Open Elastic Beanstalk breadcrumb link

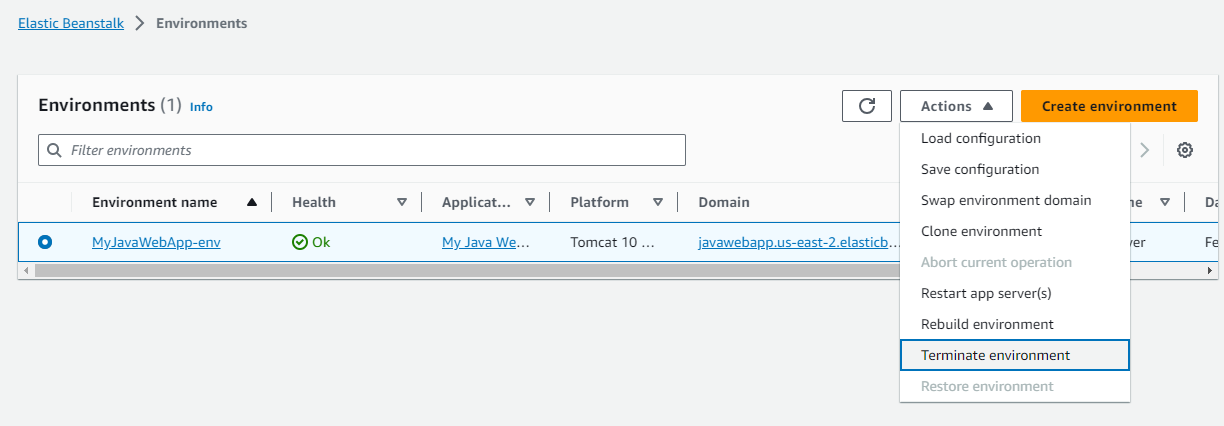click(71, 23)
